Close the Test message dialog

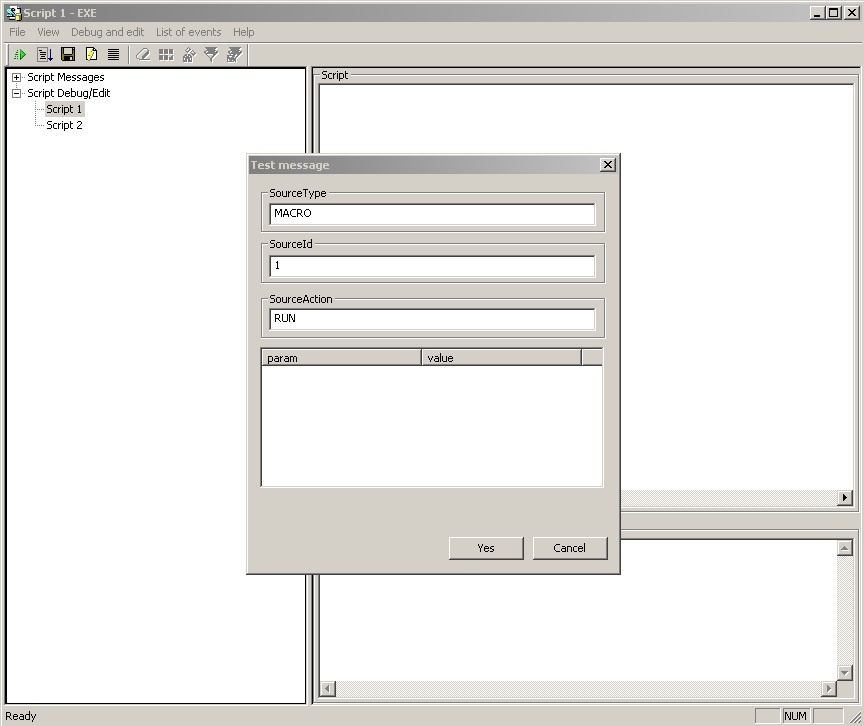click(x=607, y=165)
